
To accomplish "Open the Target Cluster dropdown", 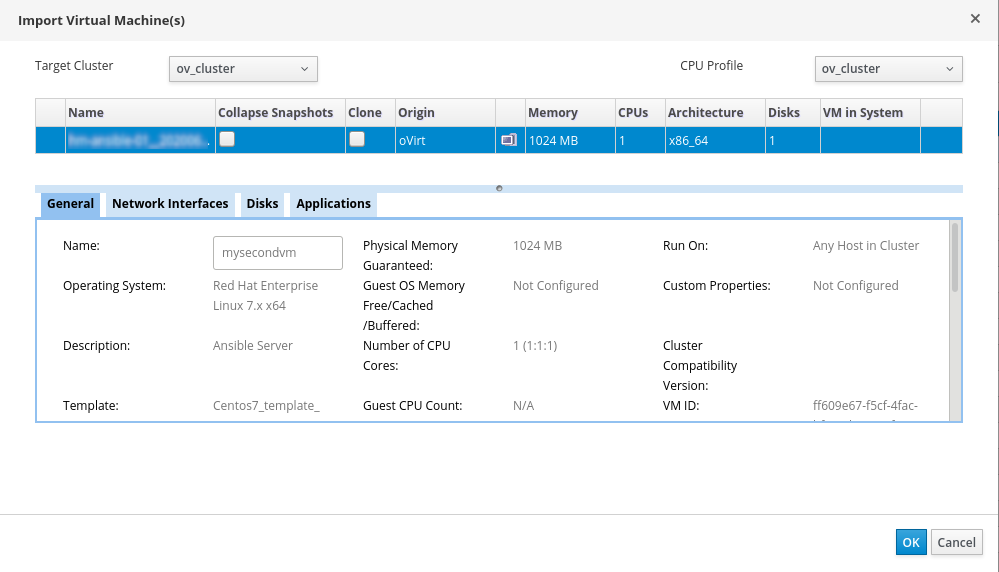I will (243, 69).
